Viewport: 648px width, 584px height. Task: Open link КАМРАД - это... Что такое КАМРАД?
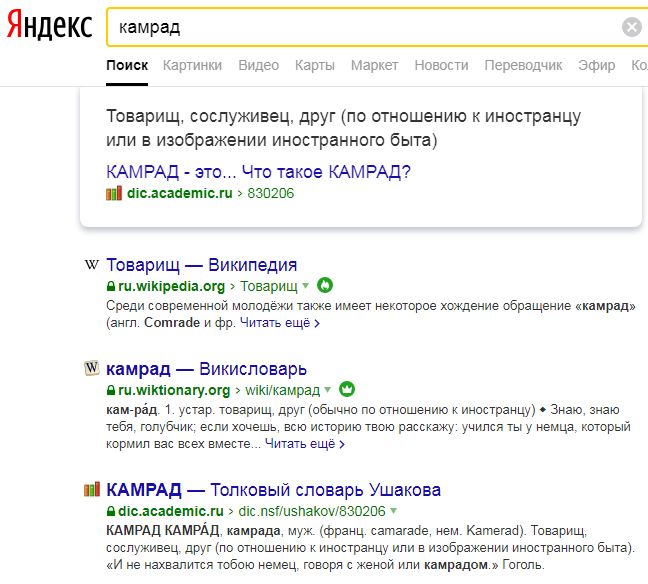pos(258,172)
